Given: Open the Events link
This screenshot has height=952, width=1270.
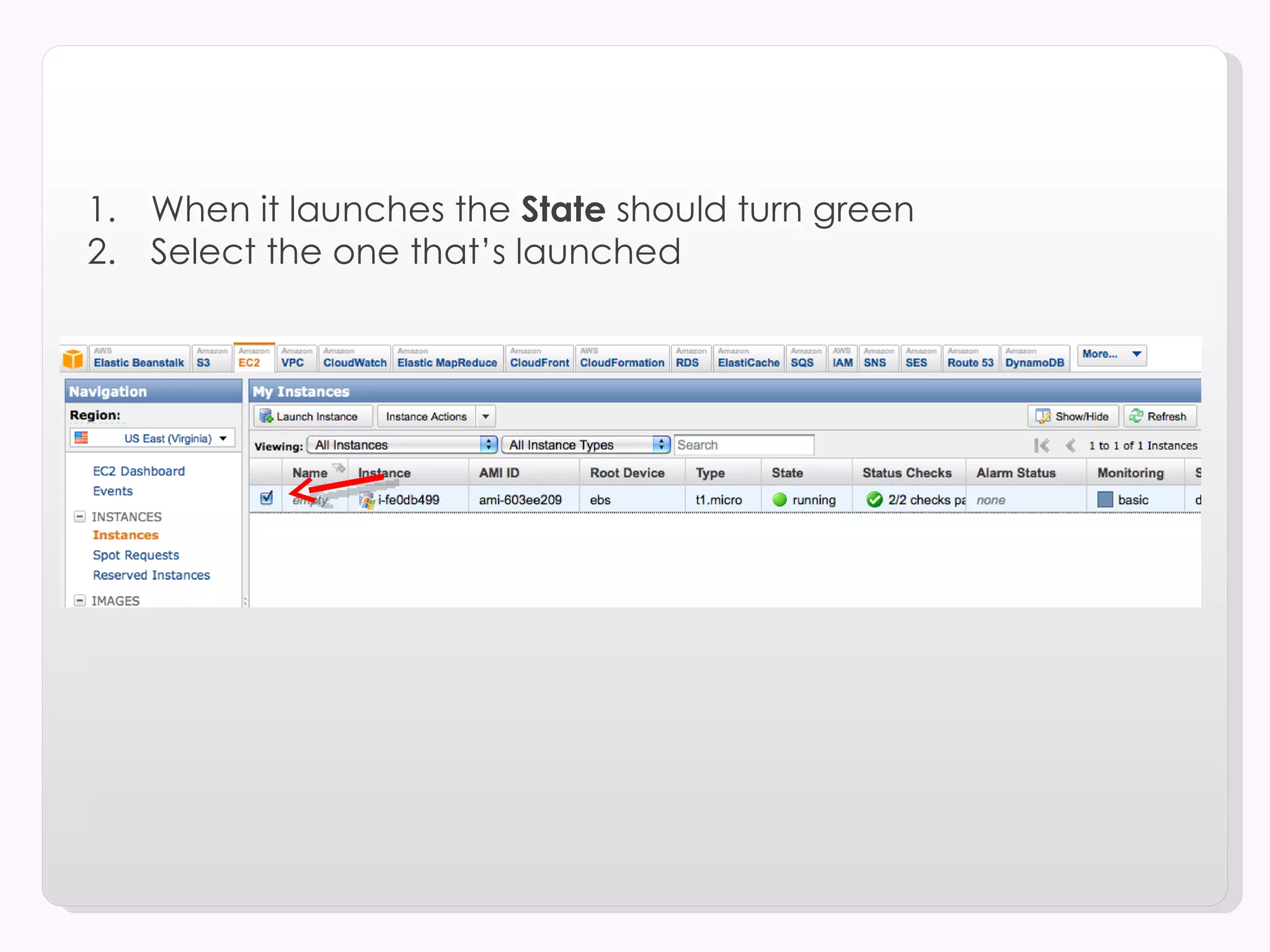Looking at the screenshot, I should tap(113, 491).
